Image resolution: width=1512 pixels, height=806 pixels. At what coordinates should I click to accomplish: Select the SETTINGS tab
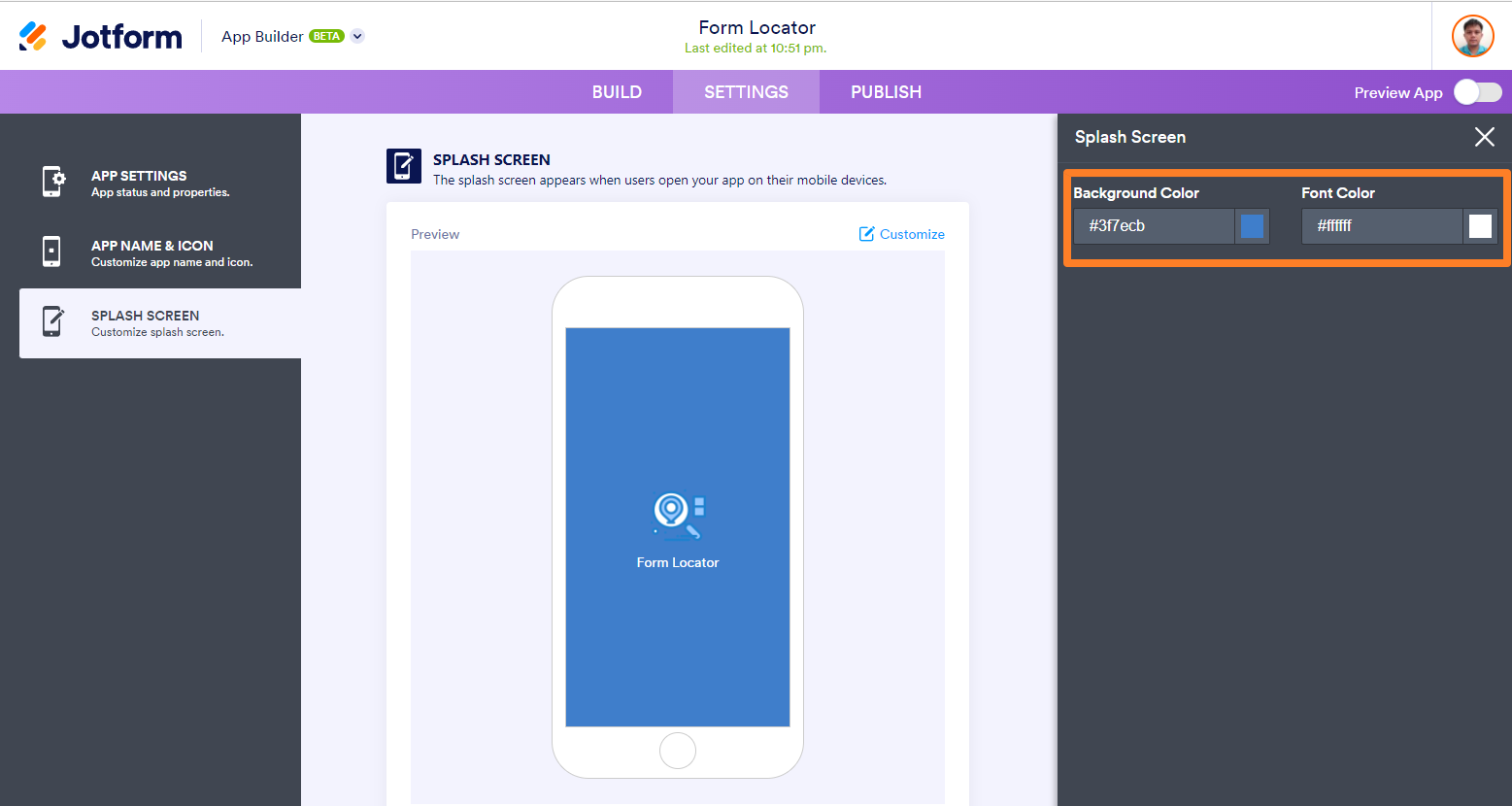point(746,92)
